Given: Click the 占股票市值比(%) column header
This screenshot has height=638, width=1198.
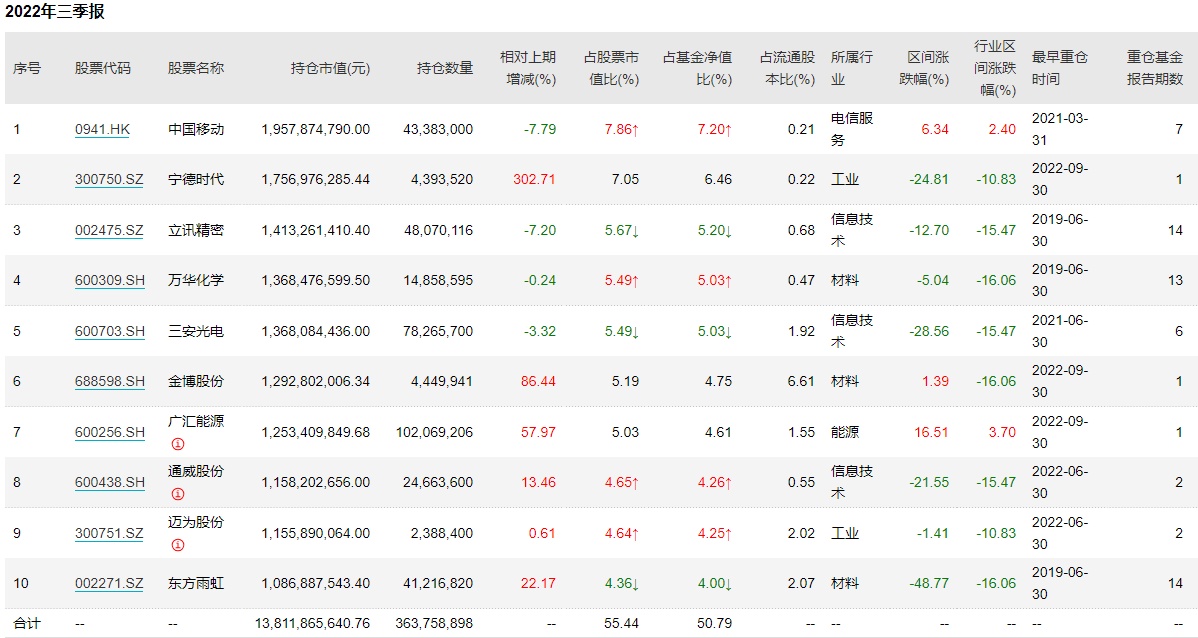Looking at the screenshot, I should [x=611, y=68].
